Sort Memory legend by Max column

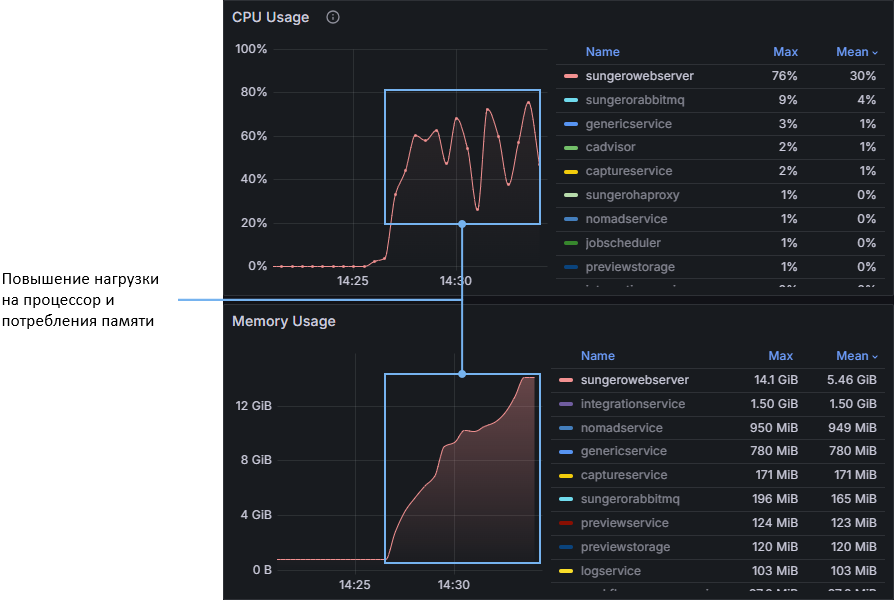[x=780, y=356]
